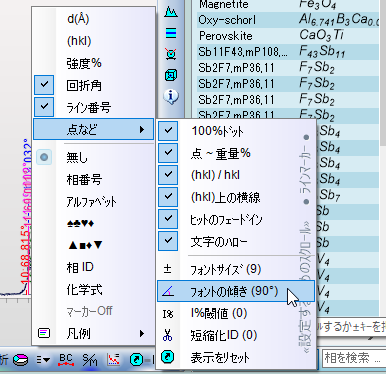Toggle 文字のハロー option

click(236, 241)
